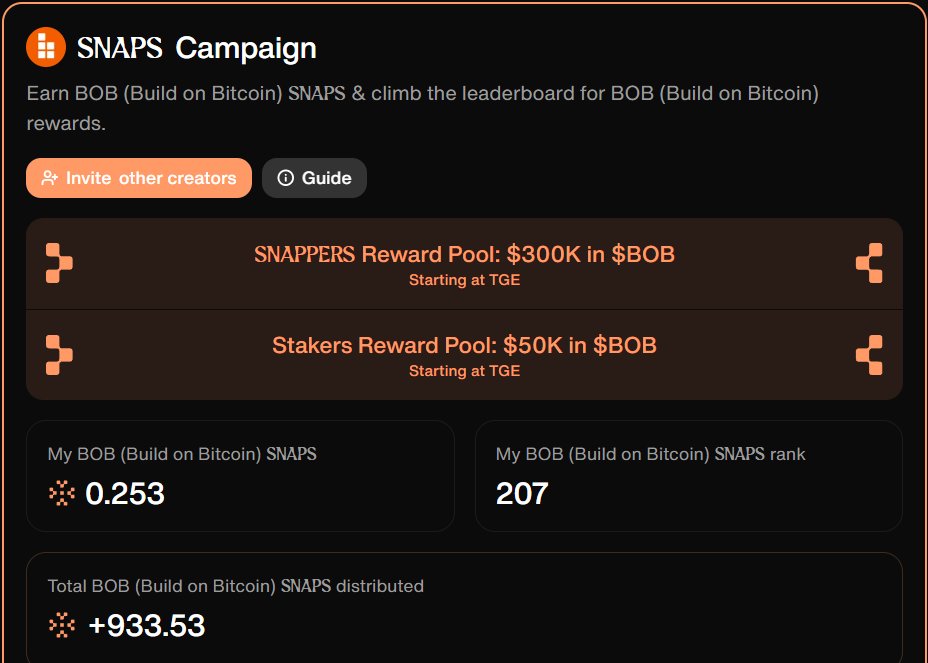
Task: Click left BOB glyph in SNAPPERS pool row
Action: [x=59, y=263]
